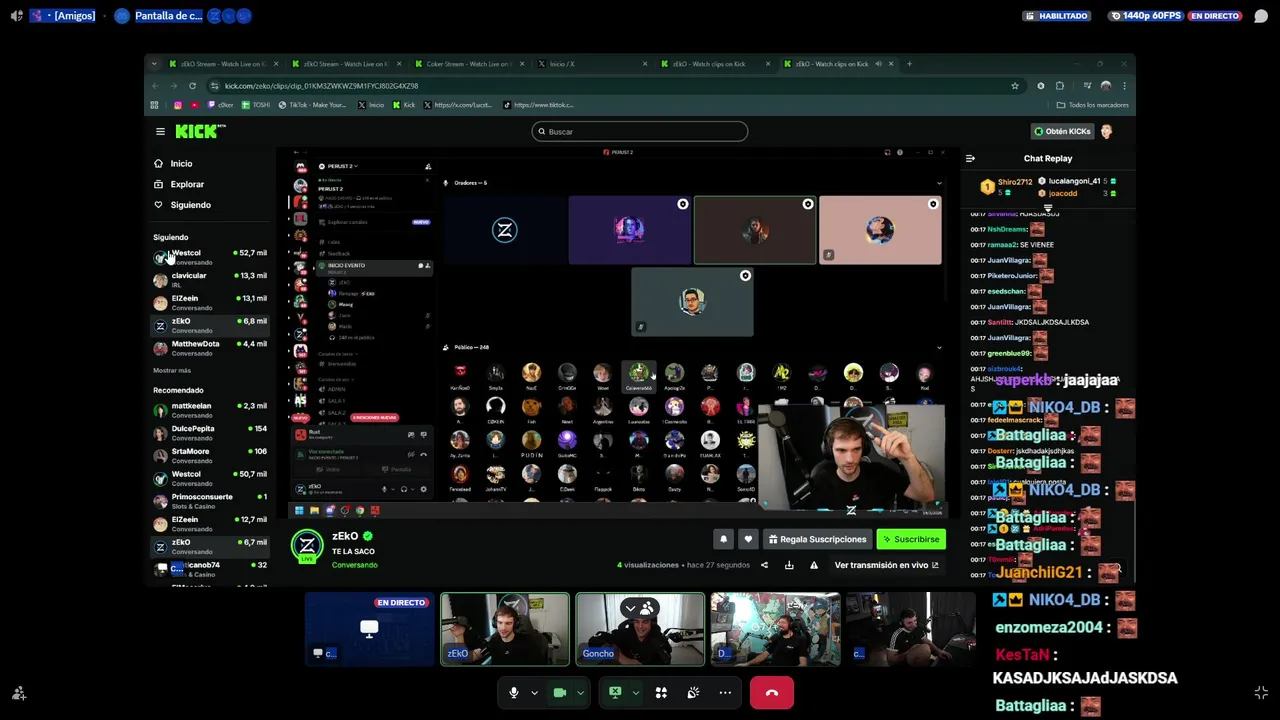Click the share clip icon
Viewport: 1280px width, 720px height.
tap(764, 565)
